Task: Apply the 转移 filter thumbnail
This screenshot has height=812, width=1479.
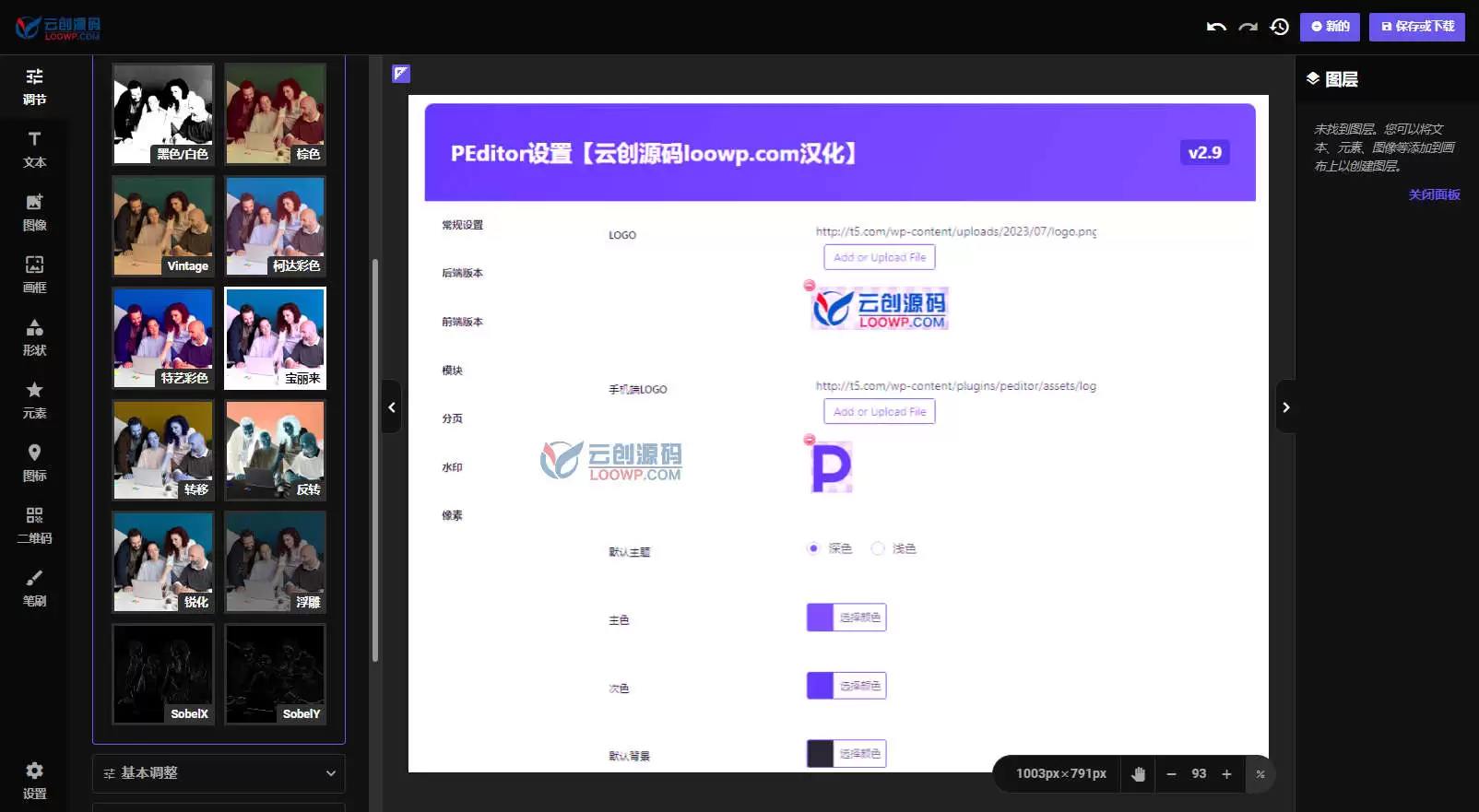Action: tap(163, 450)
